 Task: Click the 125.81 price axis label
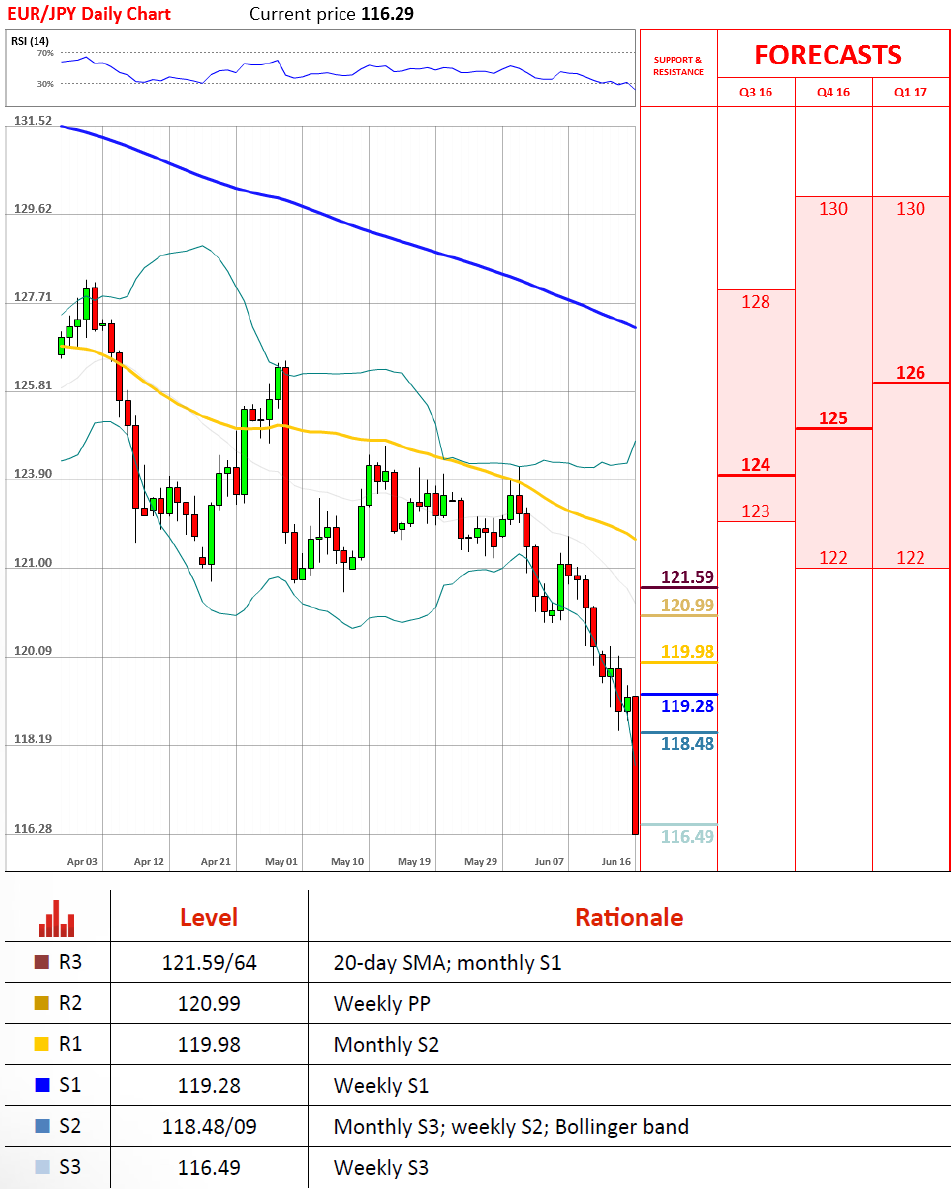point(33,385)
